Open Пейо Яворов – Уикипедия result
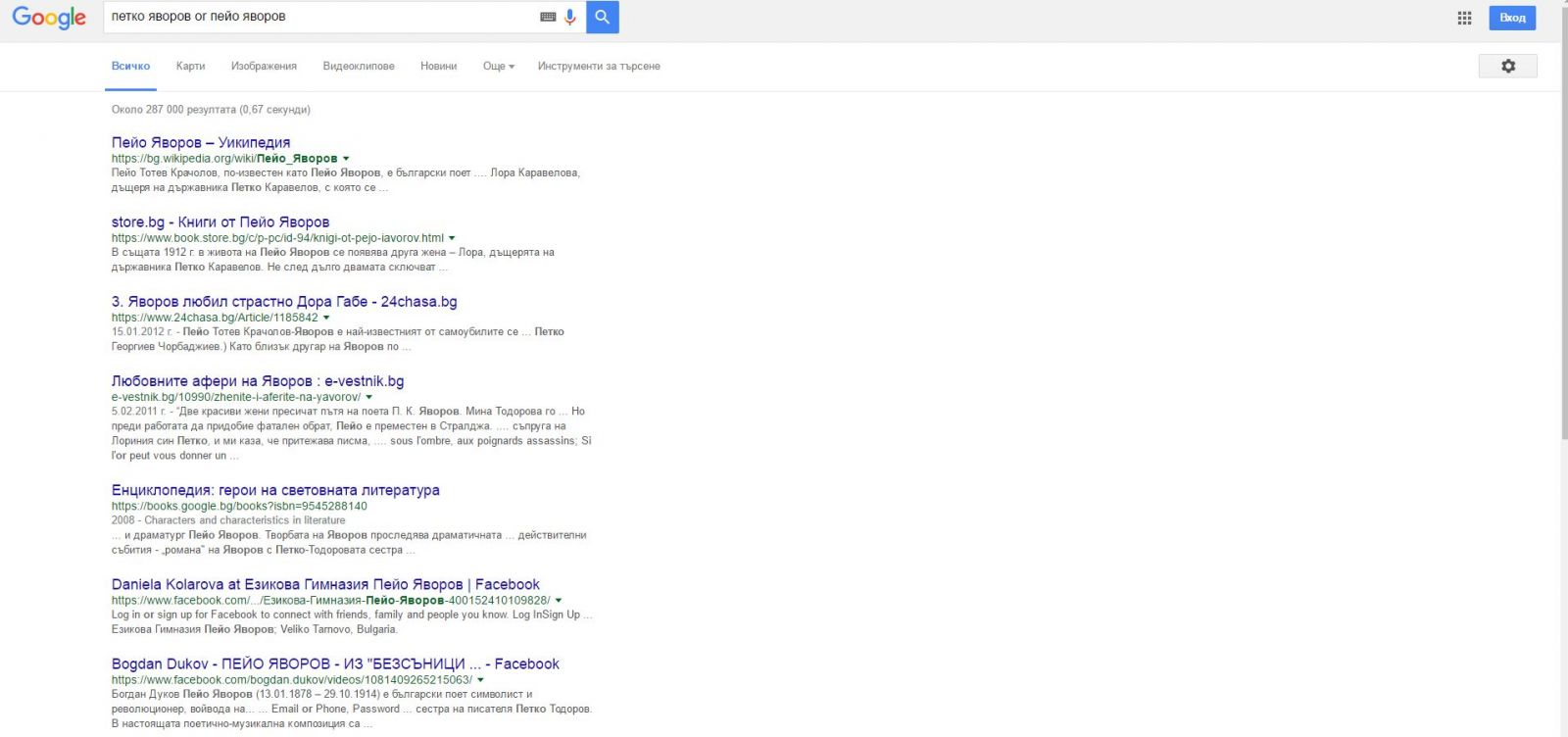This screenshot has width=1568, height=737. click(x=201, y=142)
